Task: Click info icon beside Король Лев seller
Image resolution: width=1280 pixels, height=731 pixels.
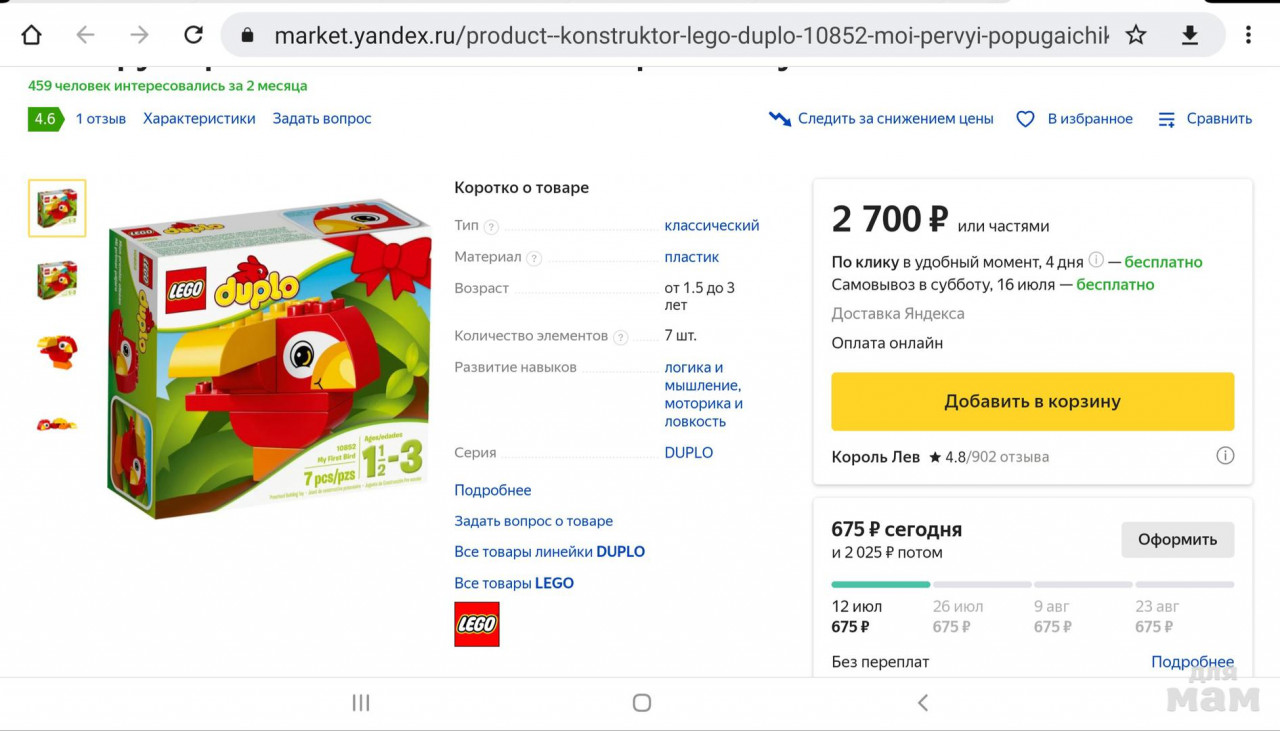Action: tap(1225, 456)
